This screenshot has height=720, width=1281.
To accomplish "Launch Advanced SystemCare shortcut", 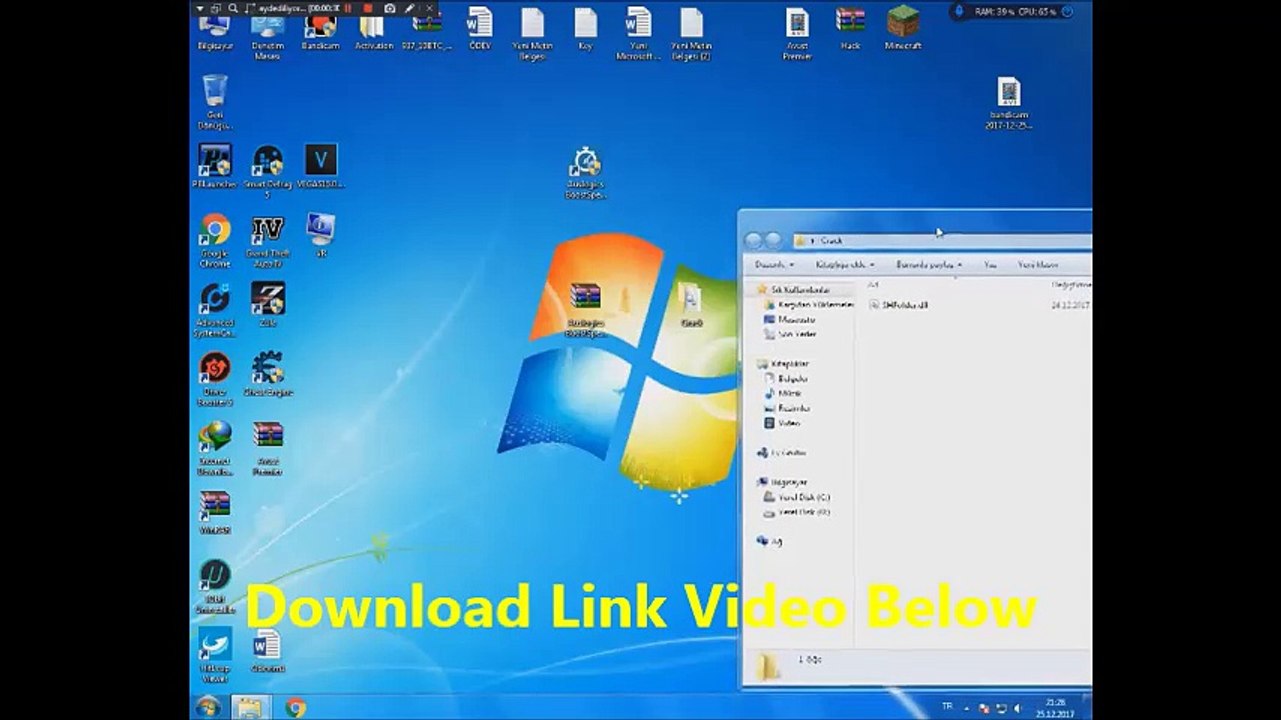I will (x=214, y=310).
